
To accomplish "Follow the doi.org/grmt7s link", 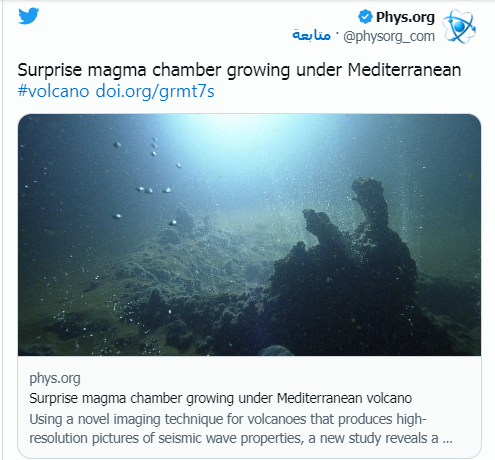I will [155, 91].
